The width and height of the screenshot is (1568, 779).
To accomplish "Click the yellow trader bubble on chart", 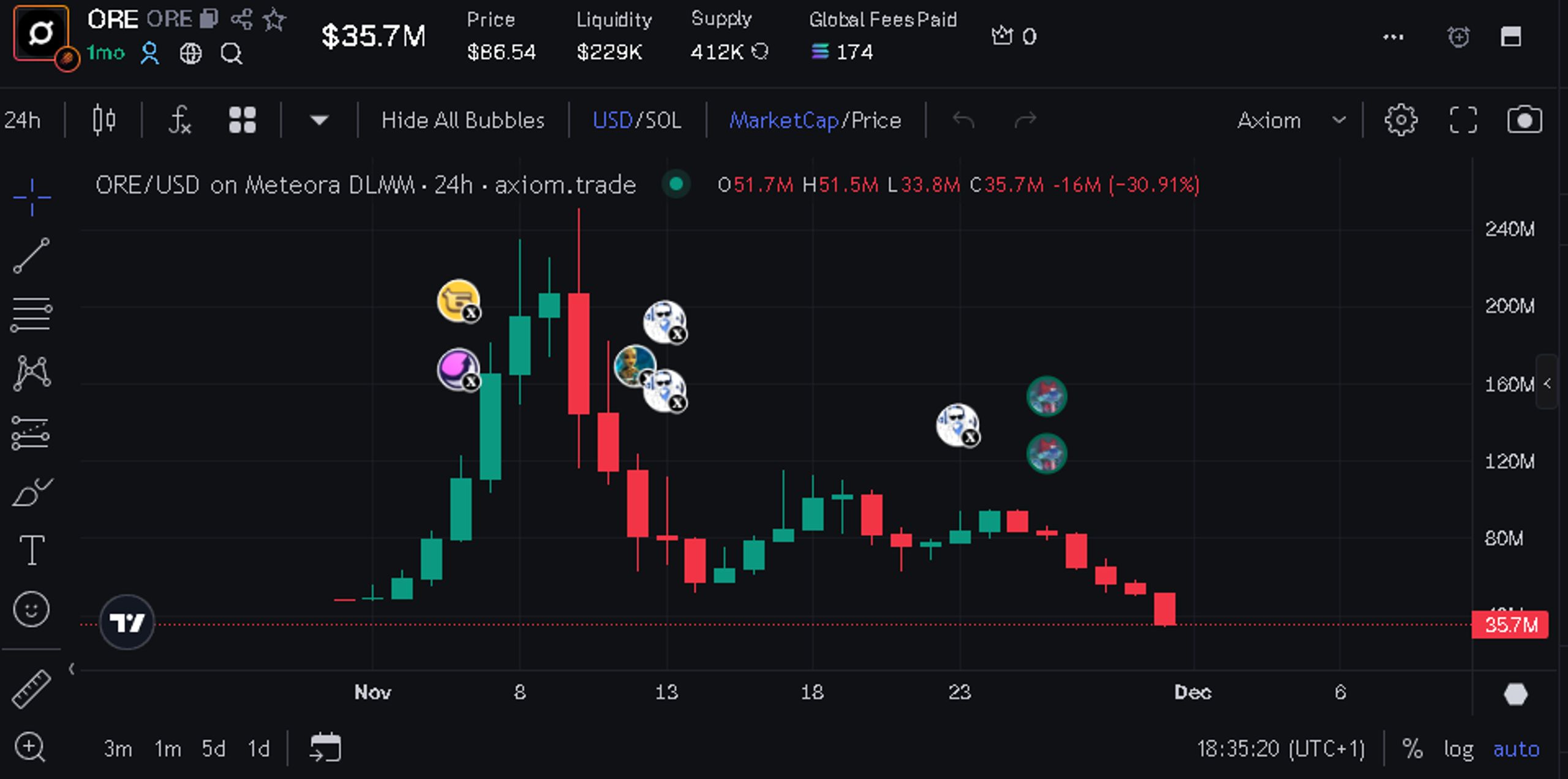I will click(458, 300).
